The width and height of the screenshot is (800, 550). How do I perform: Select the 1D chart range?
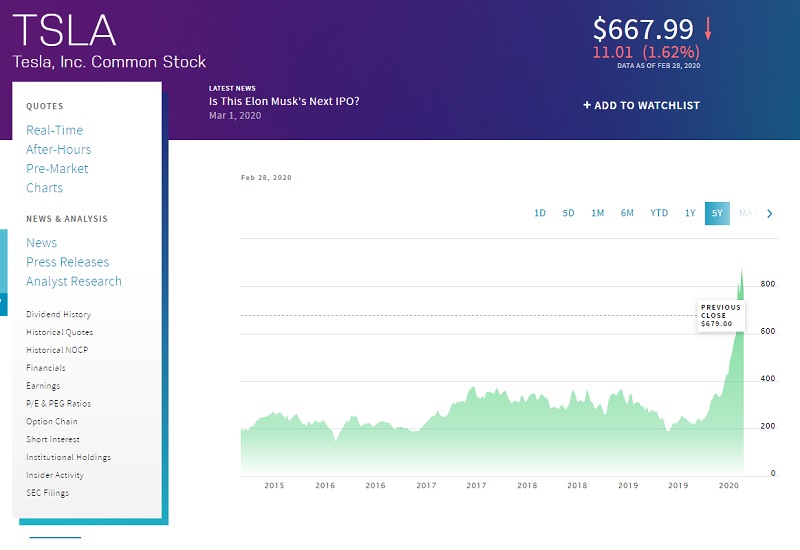click(x=540, y=213)
